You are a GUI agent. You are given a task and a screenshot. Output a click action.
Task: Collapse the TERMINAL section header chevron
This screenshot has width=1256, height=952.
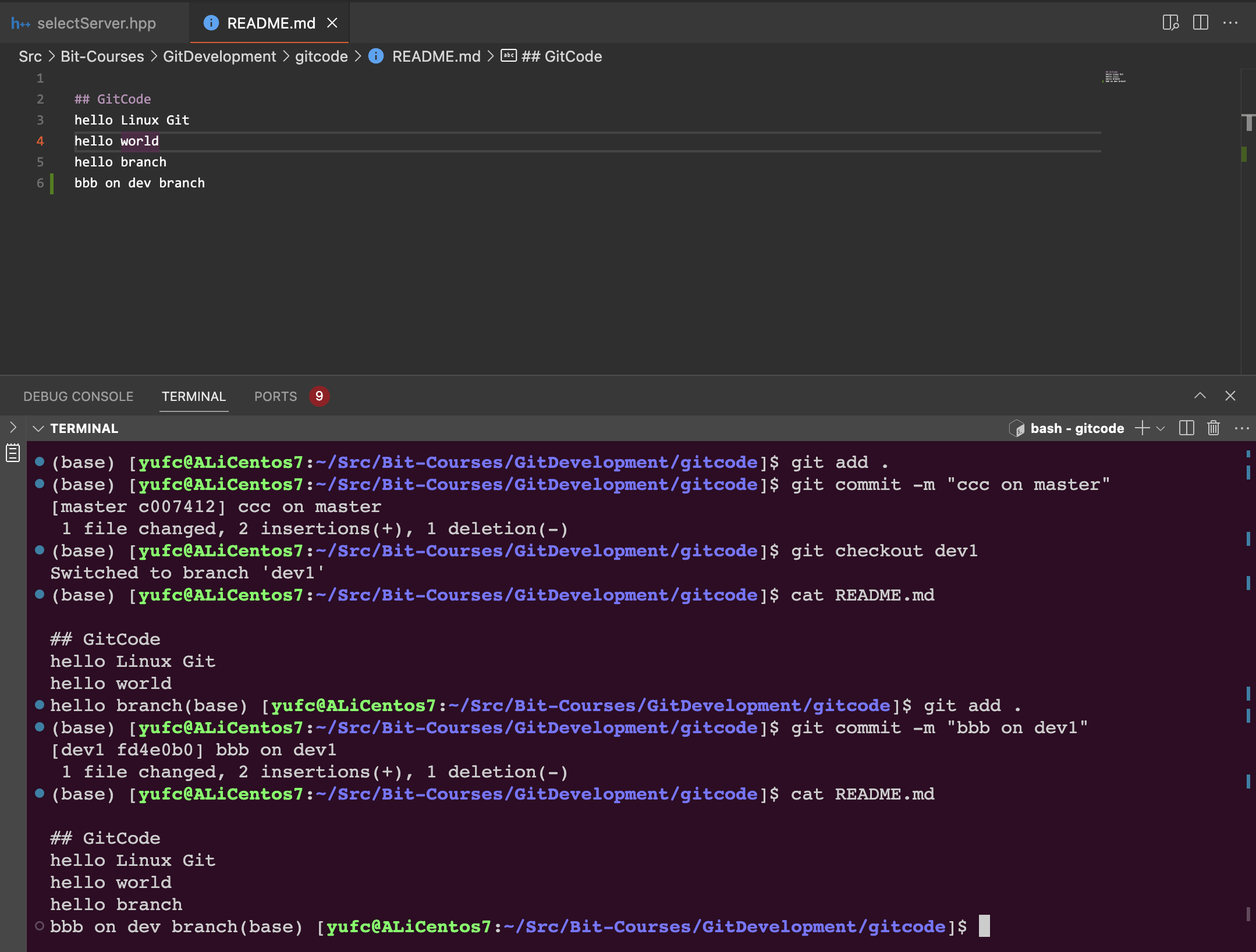click(x=38, y=428)
